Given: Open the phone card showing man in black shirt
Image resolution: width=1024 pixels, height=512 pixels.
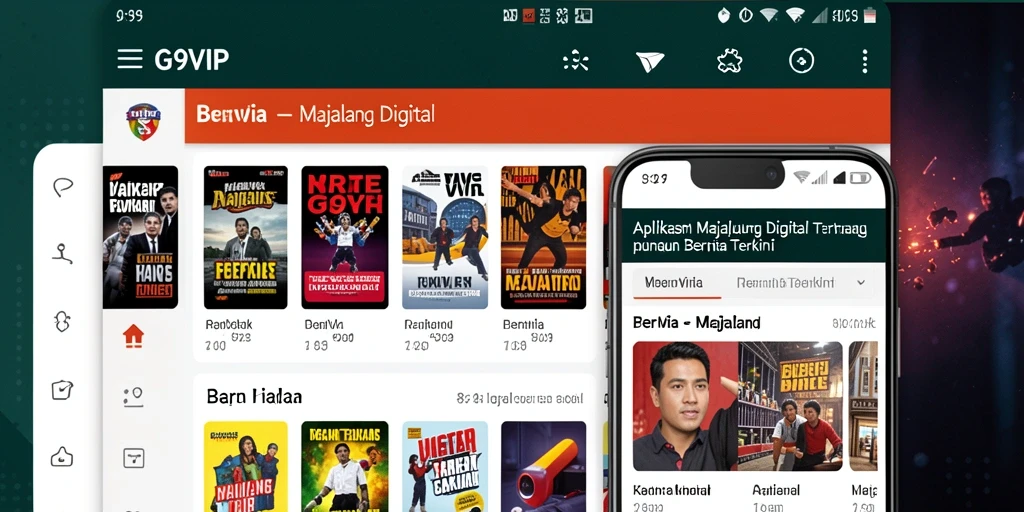Looking at the screenshot, I should point(686,406).
